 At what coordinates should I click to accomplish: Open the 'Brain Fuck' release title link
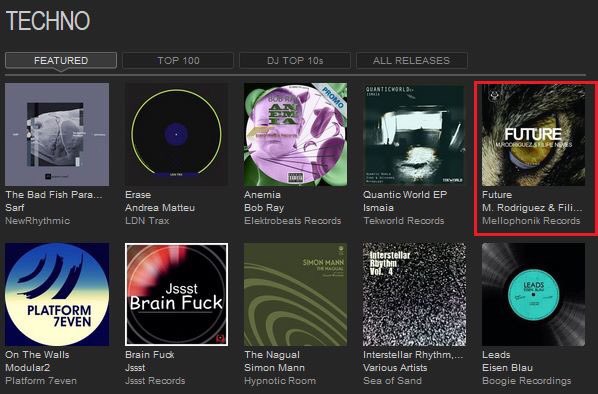[x=150, y=355]
